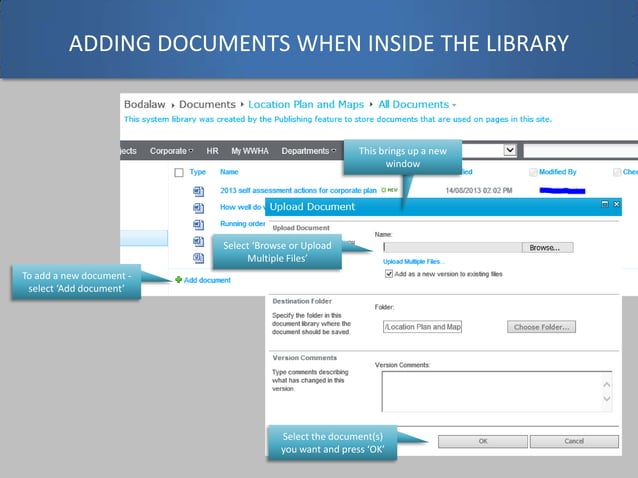Click the Version Comments scroll down arrow

tap(607, 399)
